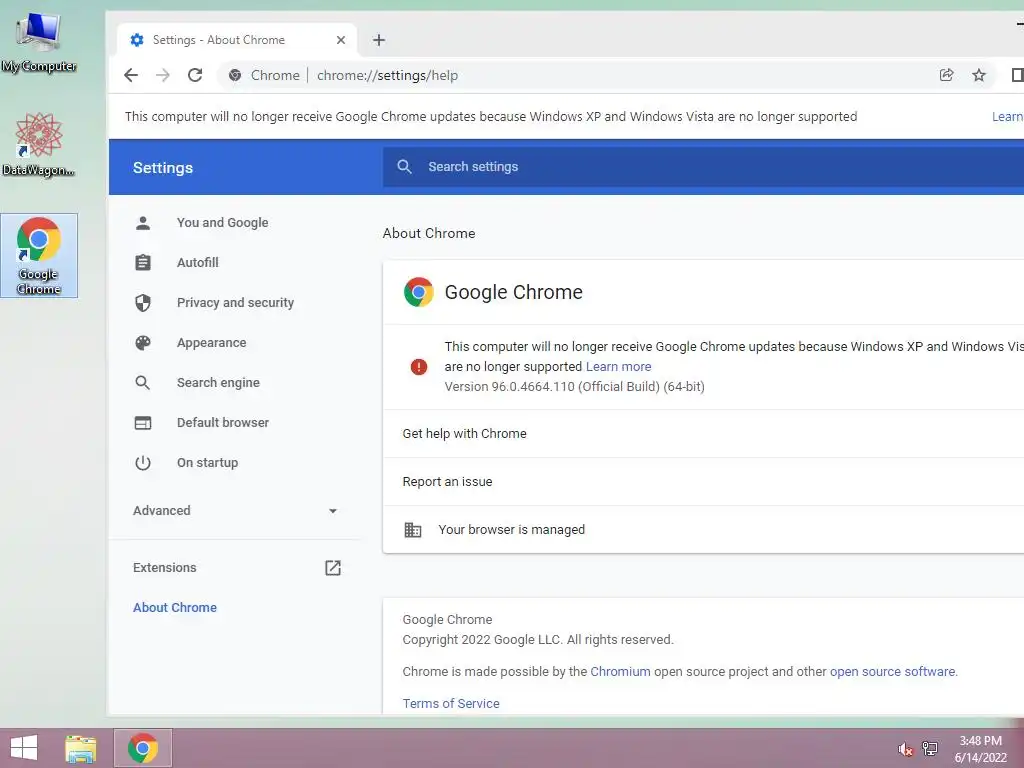Open the Extensions page link
1024x768 pixels.
[164, 568]
